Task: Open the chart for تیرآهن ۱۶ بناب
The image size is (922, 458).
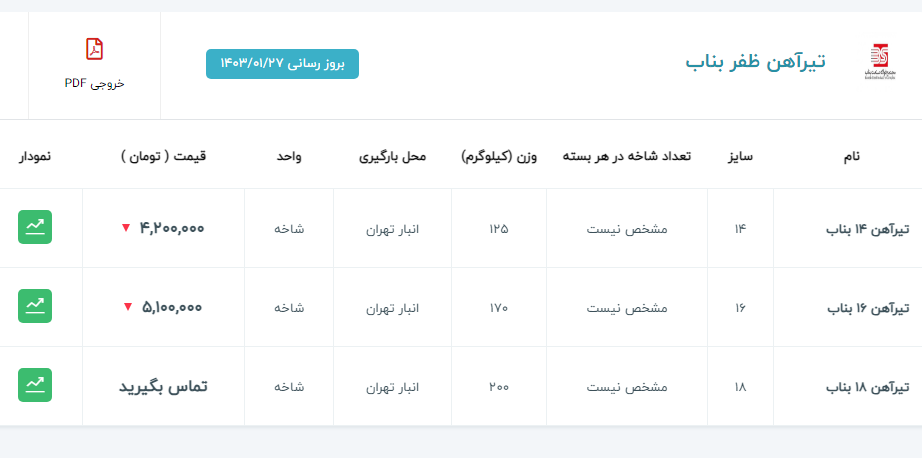Action: point(35,306)
